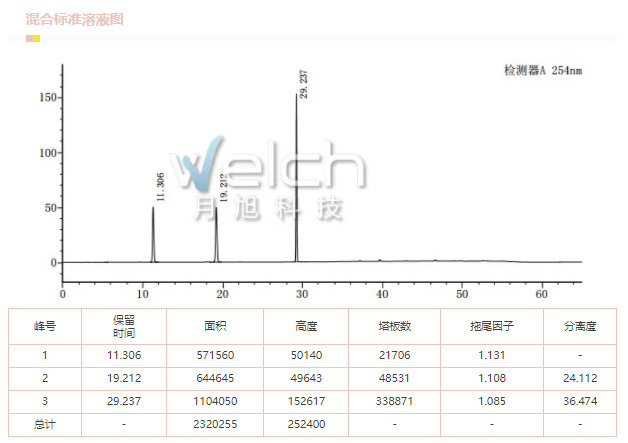This screenshot has width=628, height=443.
Task: Click the table header 高度
Action: tap(306, 326)
